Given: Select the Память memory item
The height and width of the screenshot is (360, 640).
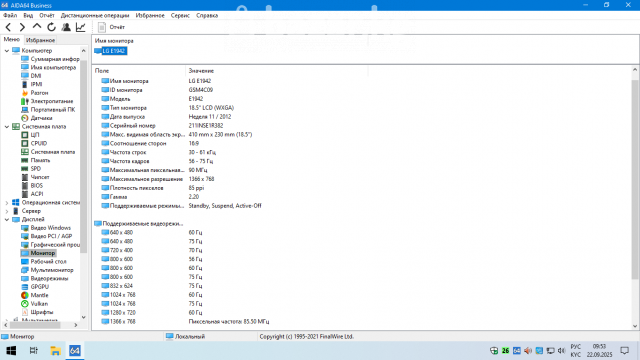Looking at the screenshot, I should (36, 160).
